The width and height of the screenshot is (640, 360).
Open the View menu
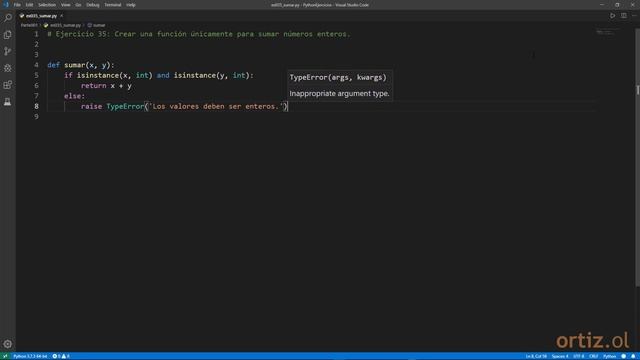click(x=65, y=5)
